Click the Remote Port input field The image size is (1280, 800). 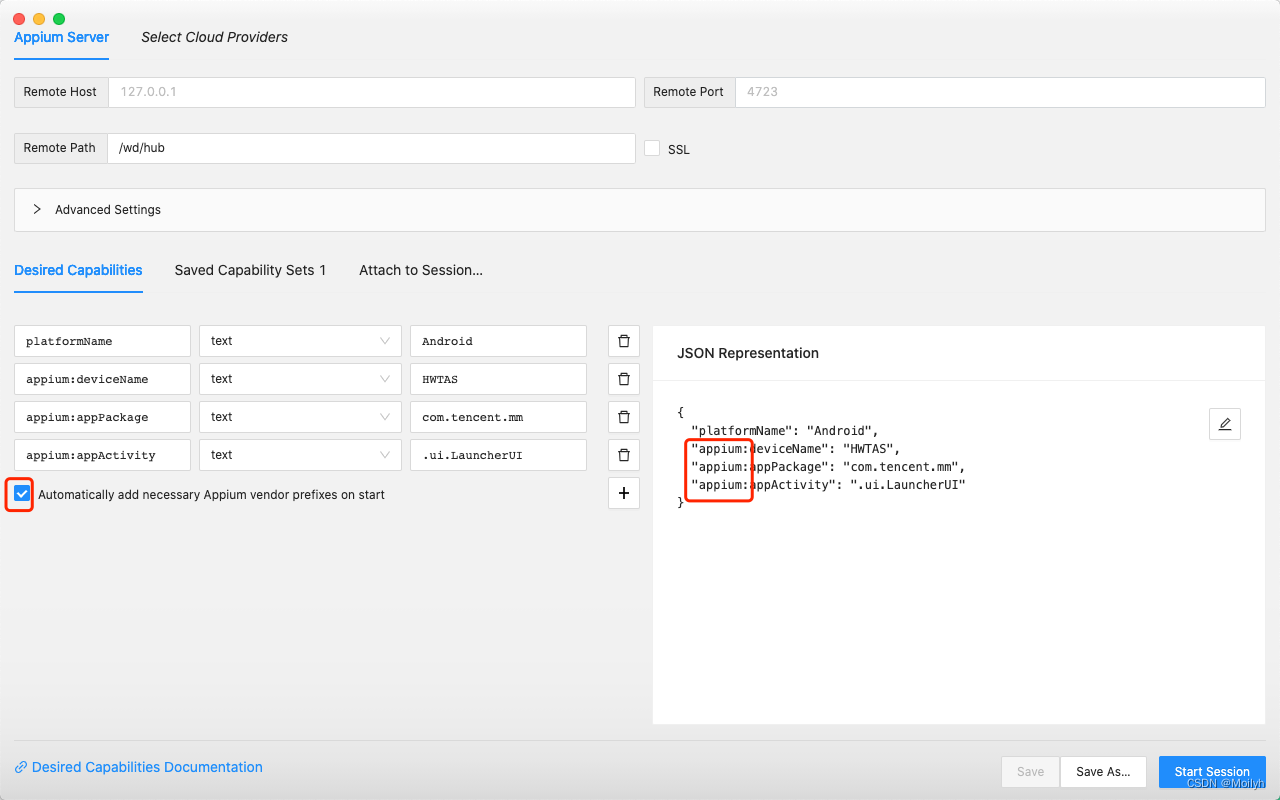1000,92
